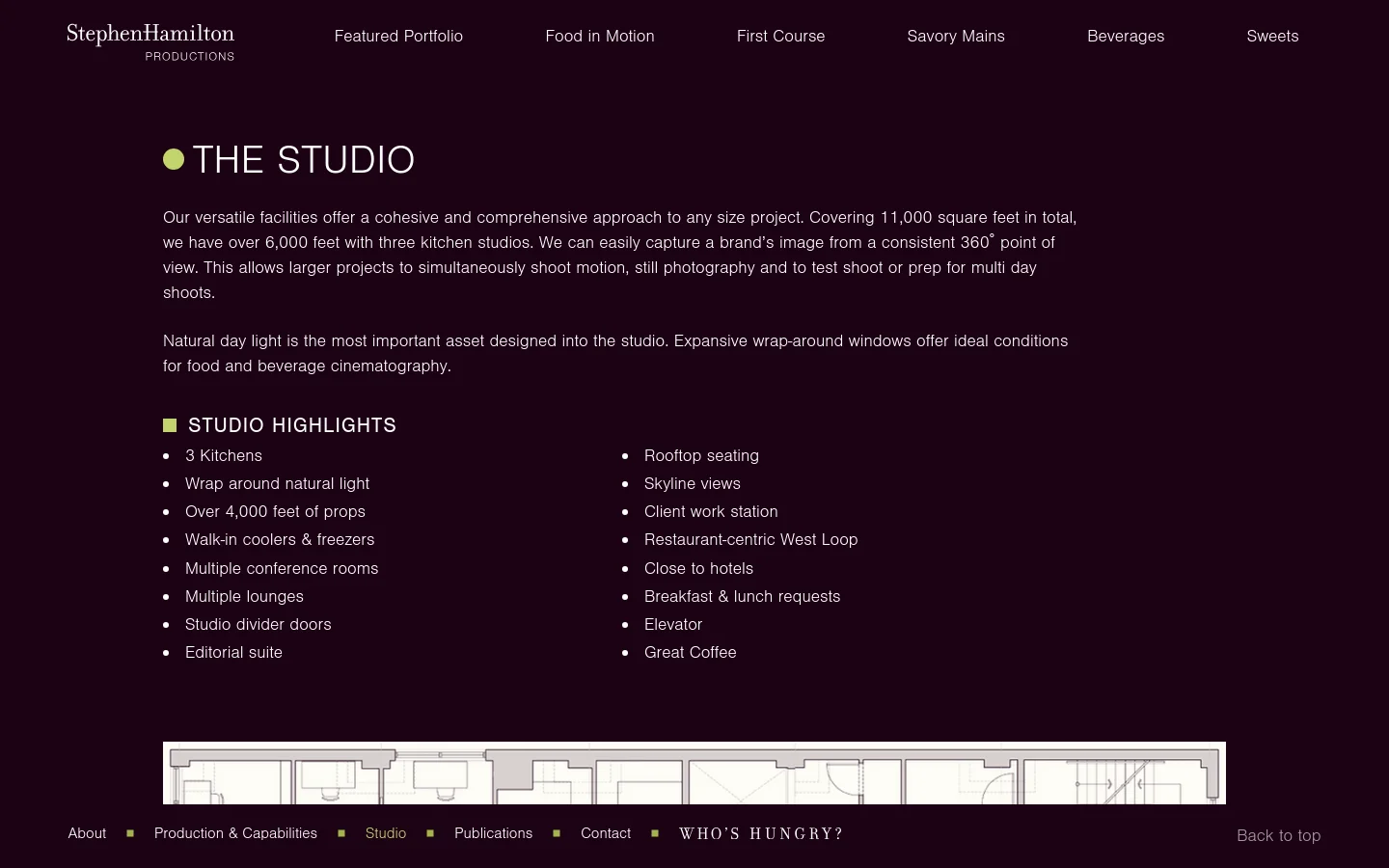Click the '3 Kitchens' list item

click(224, 455)
